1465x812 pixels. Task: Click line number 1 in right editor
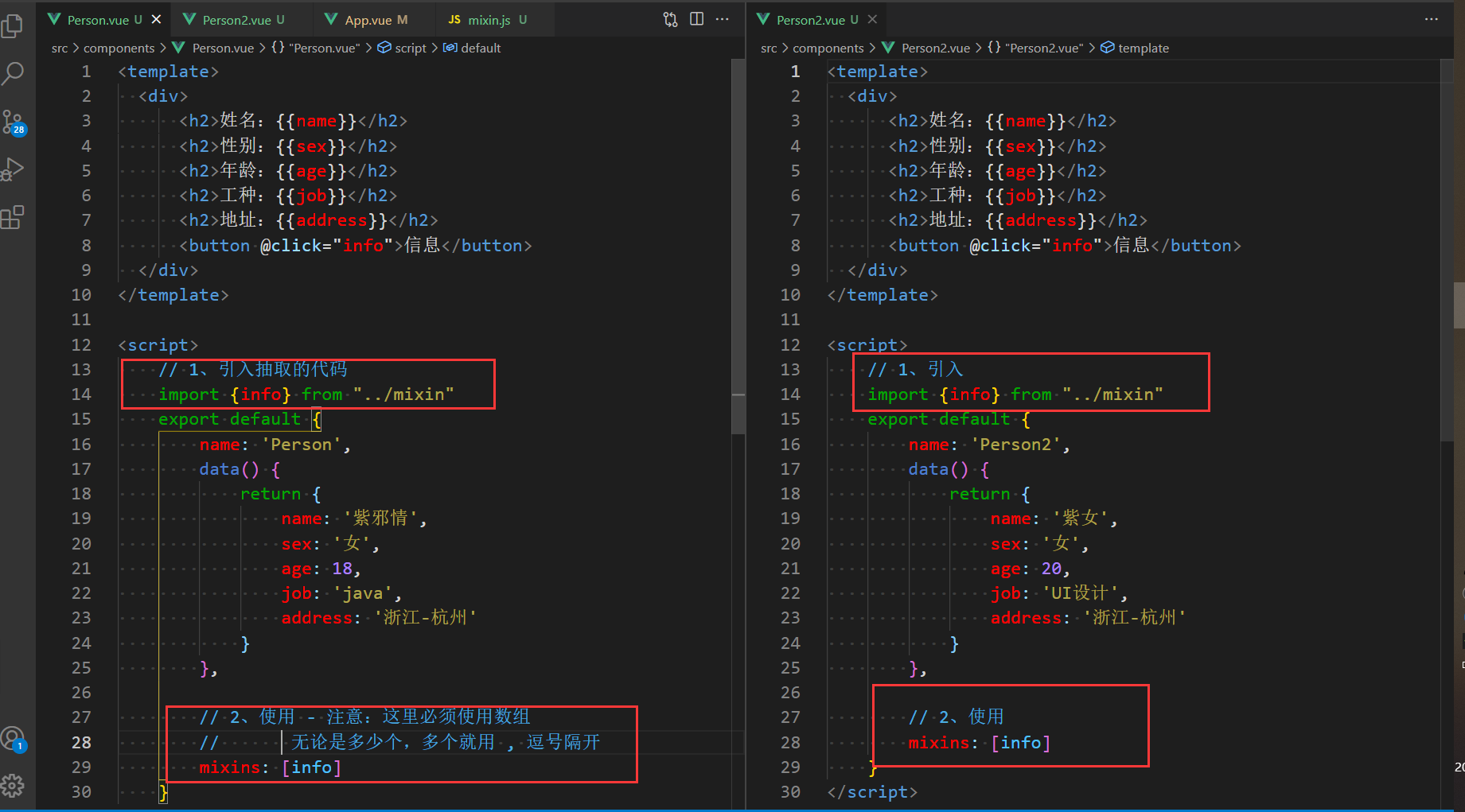pyautogui.click(x=795, y=71)
